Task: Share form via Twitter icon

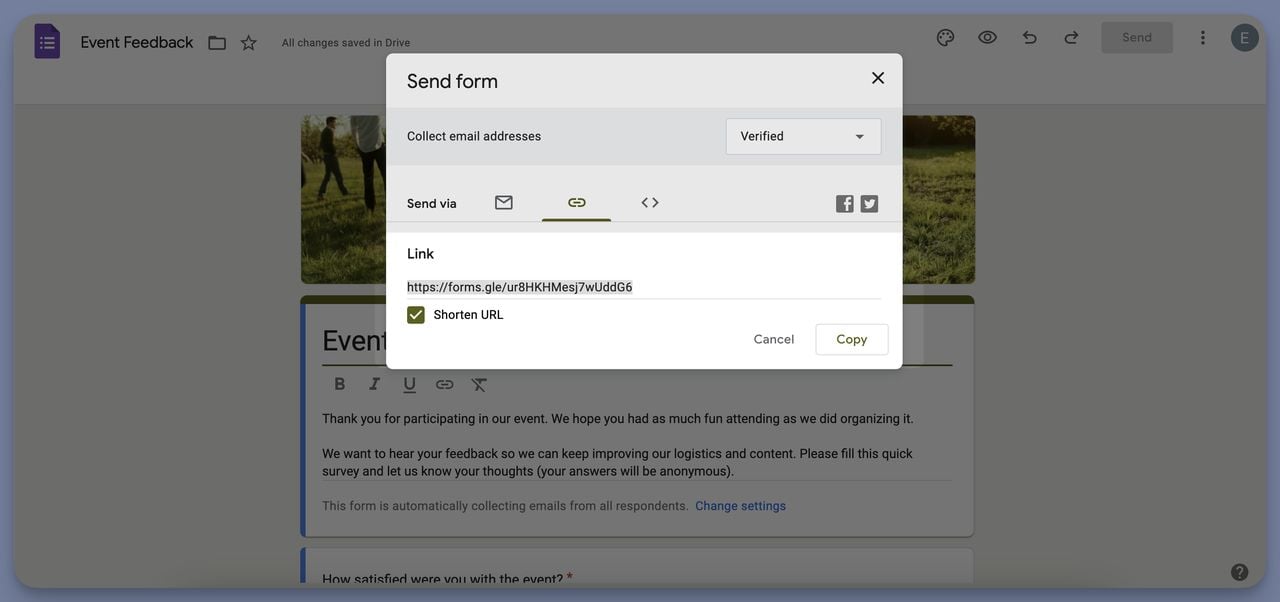Action: (x=869, y=204)
